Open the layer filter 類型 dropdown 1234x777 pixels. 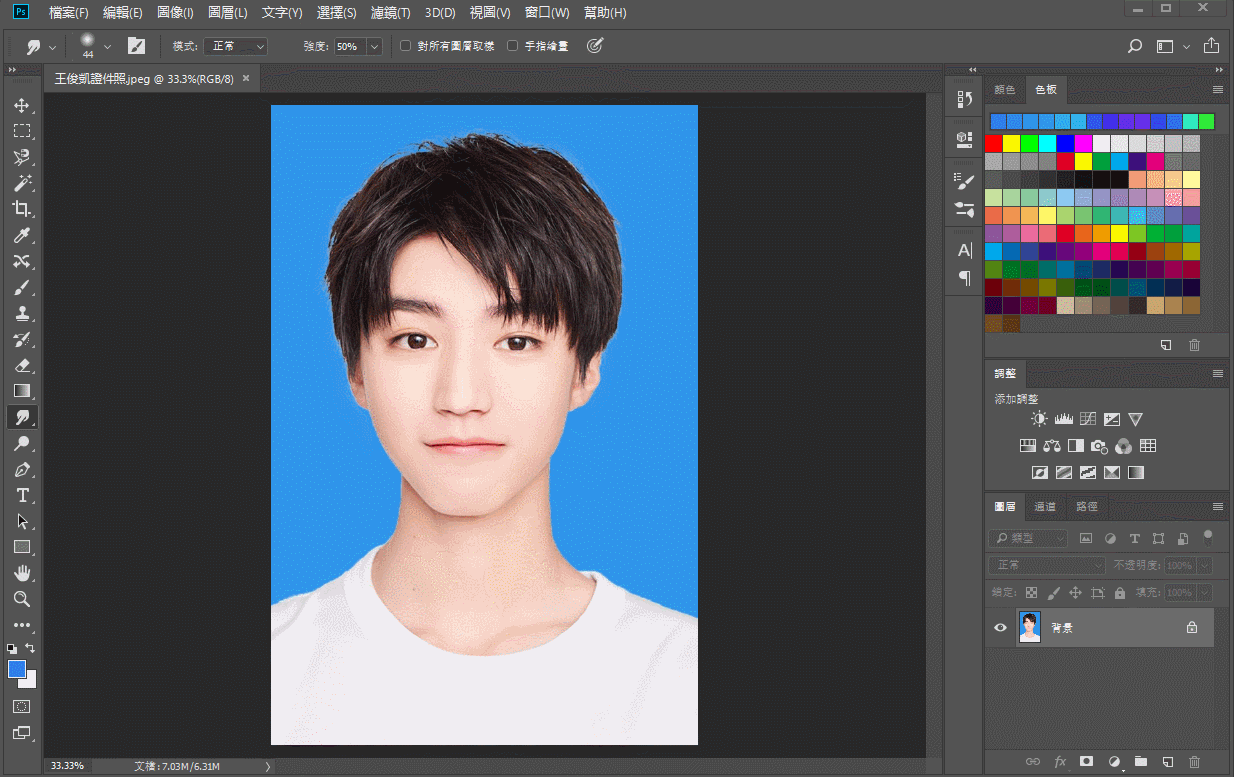click(x=1028, y=539)
